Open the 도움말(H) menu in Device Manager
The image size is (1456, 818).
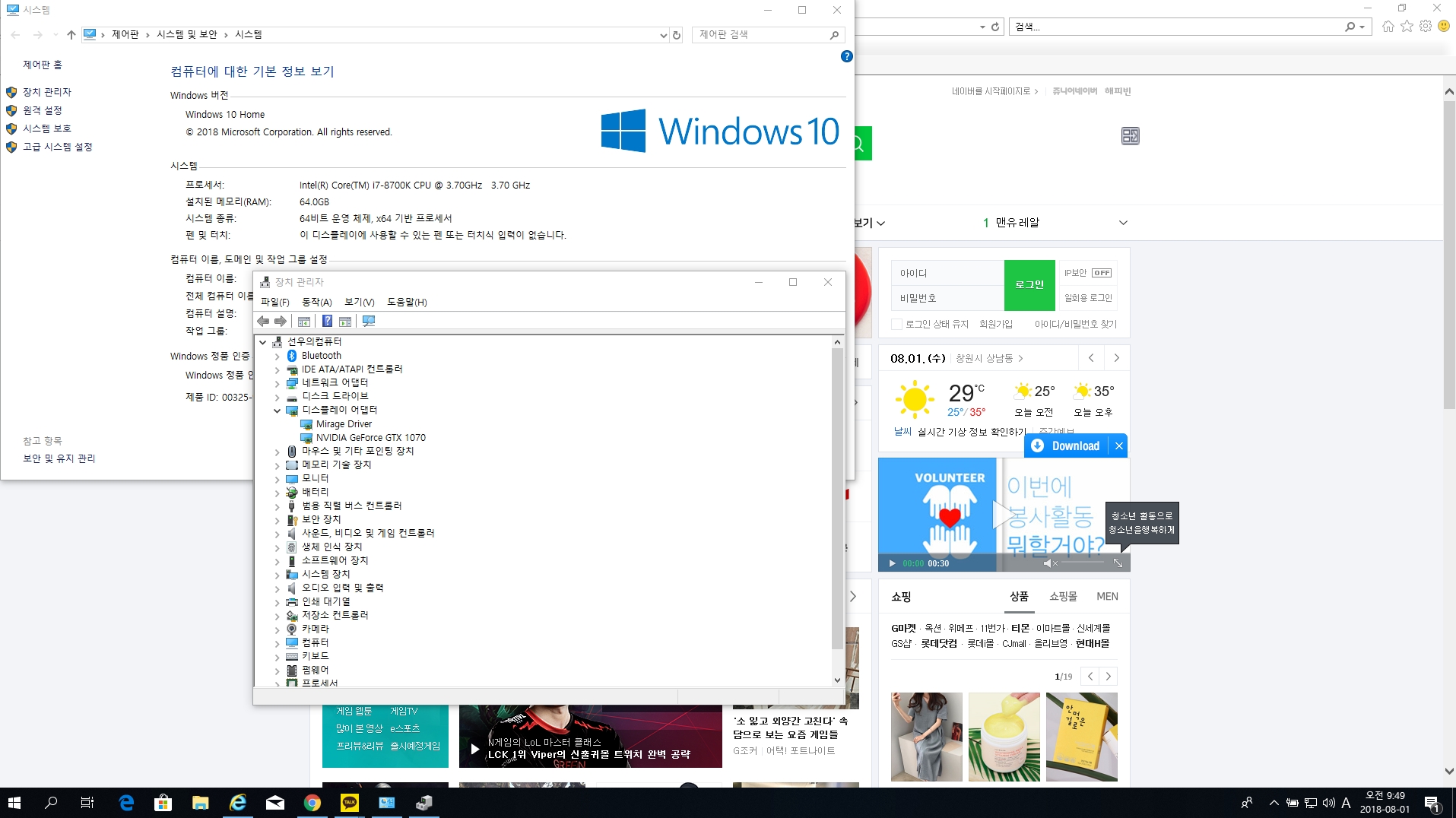tap(407, 302)
